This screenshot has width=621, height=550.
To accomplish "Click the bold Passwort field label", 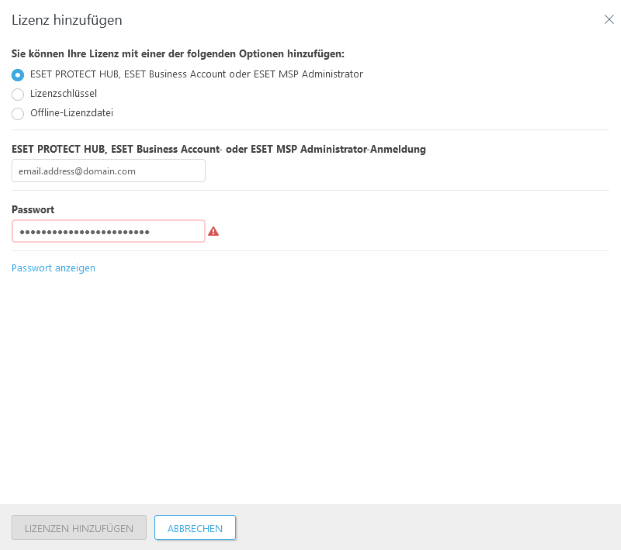I will point(33,210).
